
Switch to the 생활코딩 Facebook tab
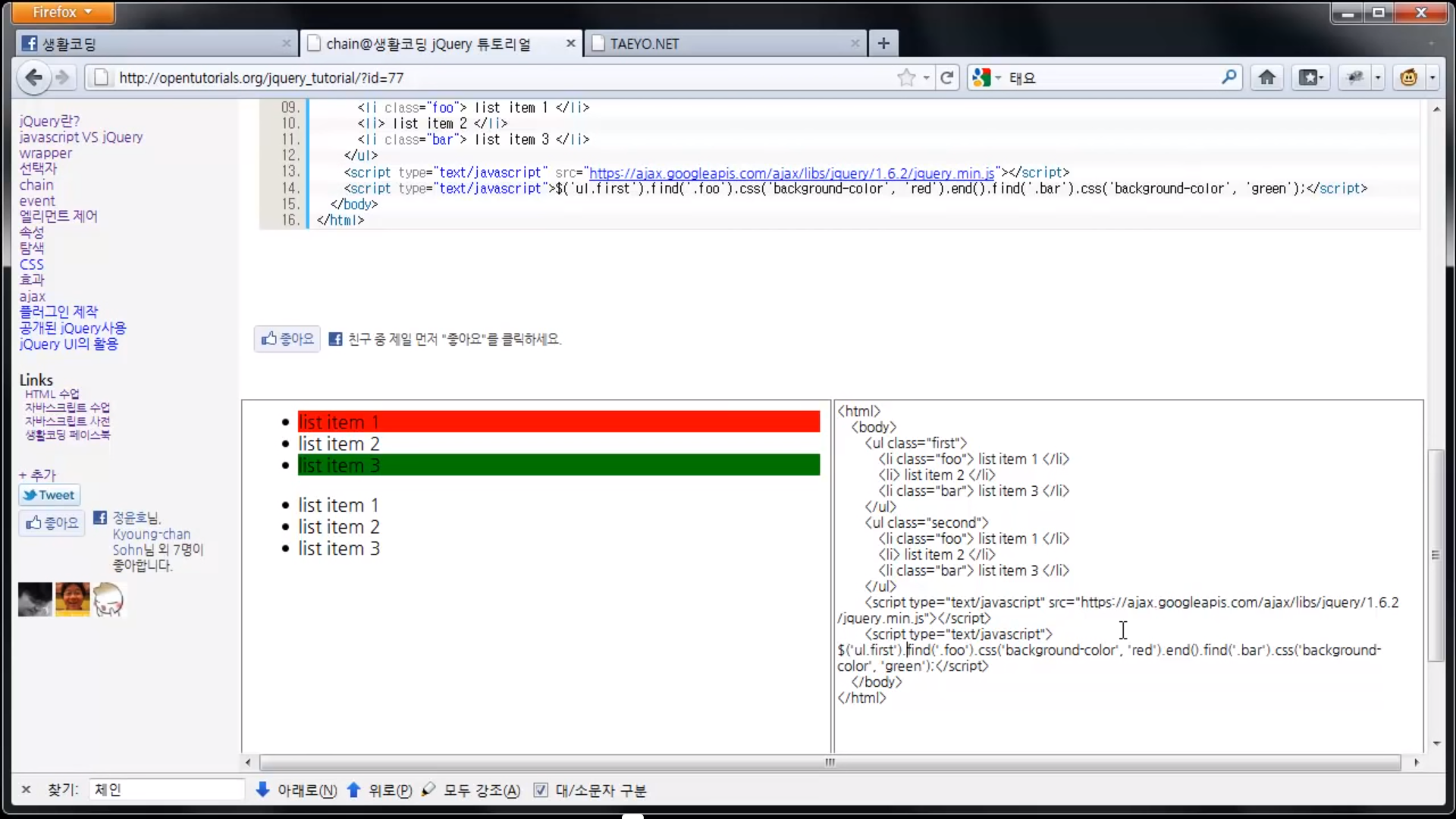click(x=68, y=43)
